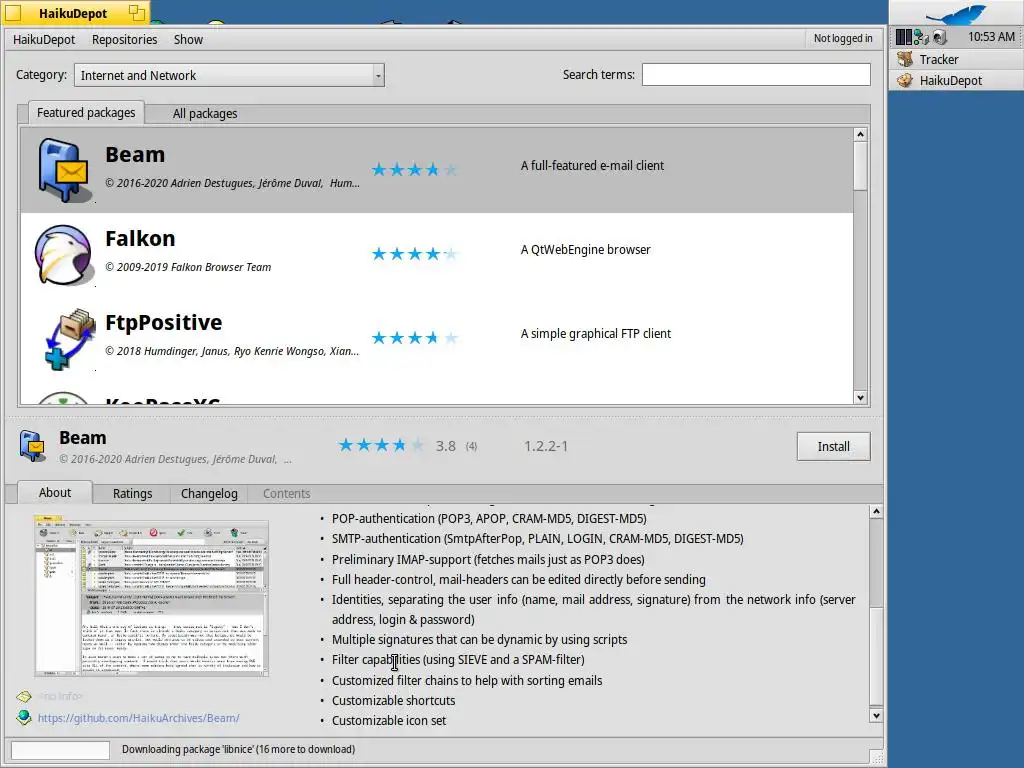
Task: Click the HaikuDepot window zoom button
Action: point(136,12)
